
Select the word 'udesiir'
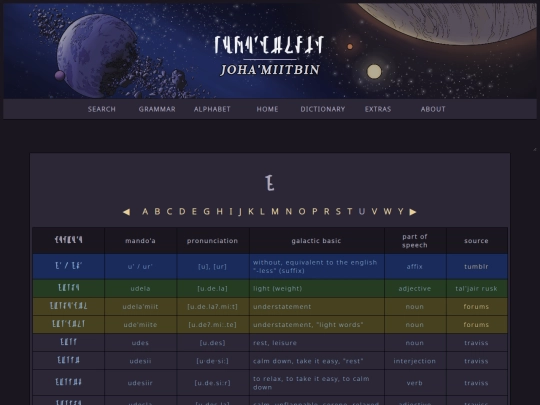[x=140, y=383]
